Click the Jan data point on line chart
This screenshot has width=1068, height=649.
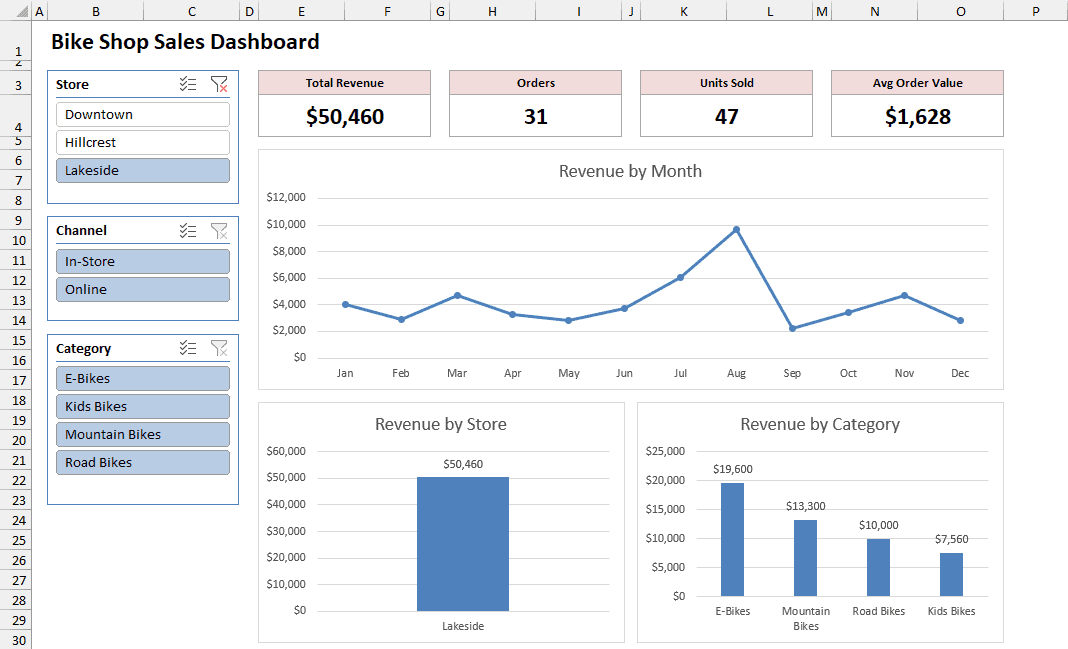(345, 304)
